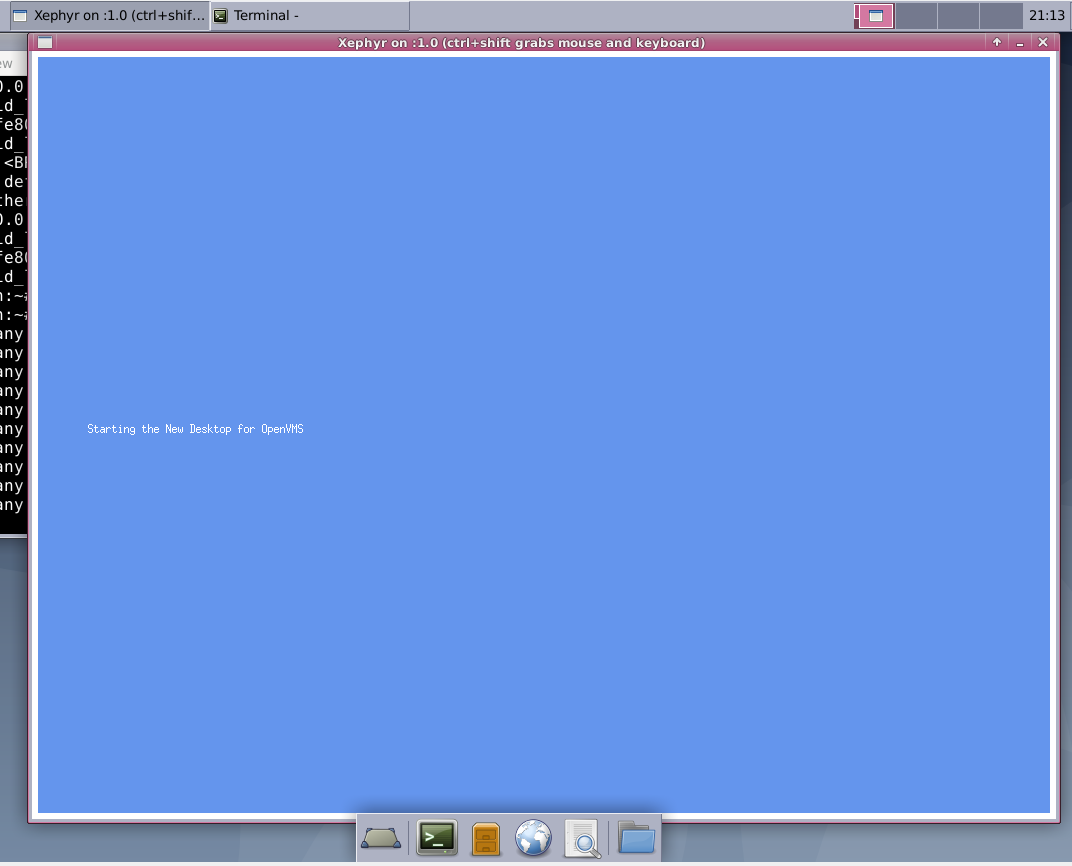Screen dimensions: 1072x866
Task: Launch the web browser globe icon
Action: [x=533, y=838]
